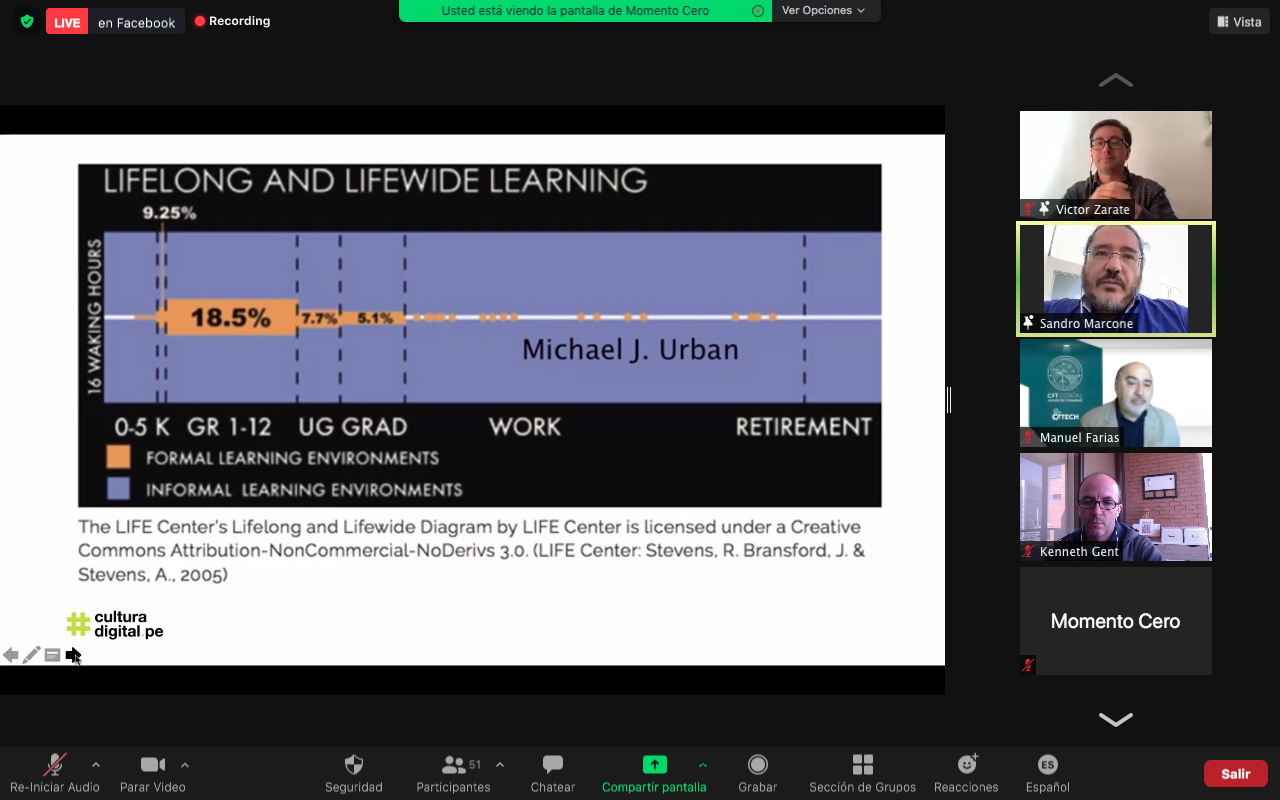Expand share screen options caret
The height and width of the screenshot is (800, 1280).
click(703, 765)
